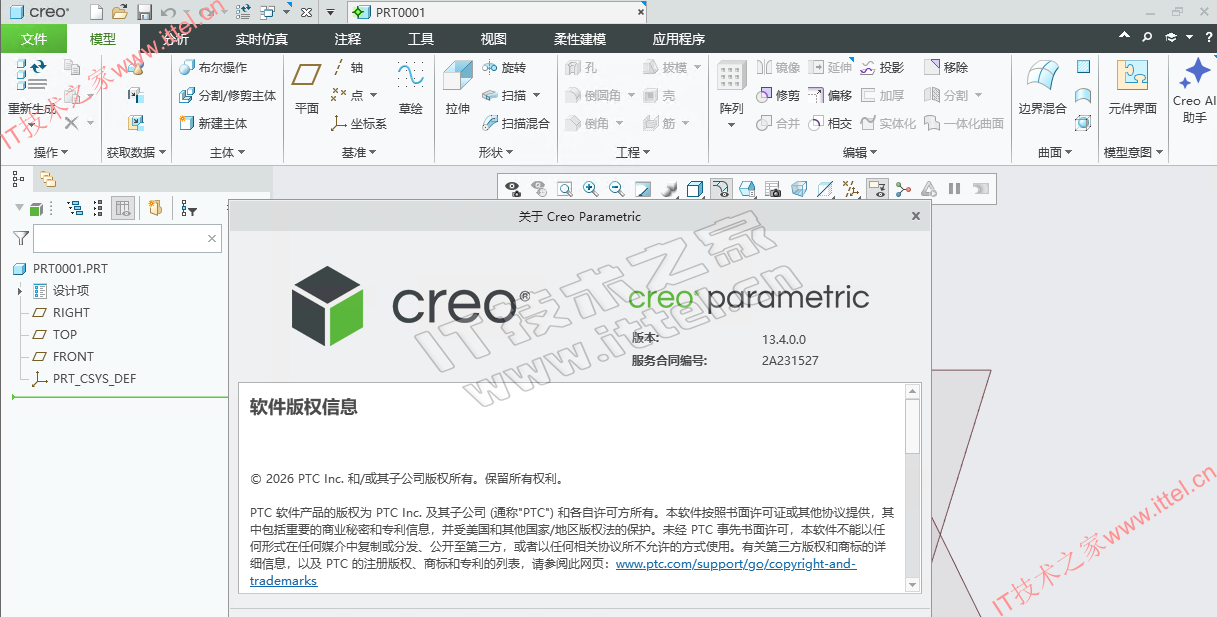Switch to the 注释 ribbon tab

348,39
